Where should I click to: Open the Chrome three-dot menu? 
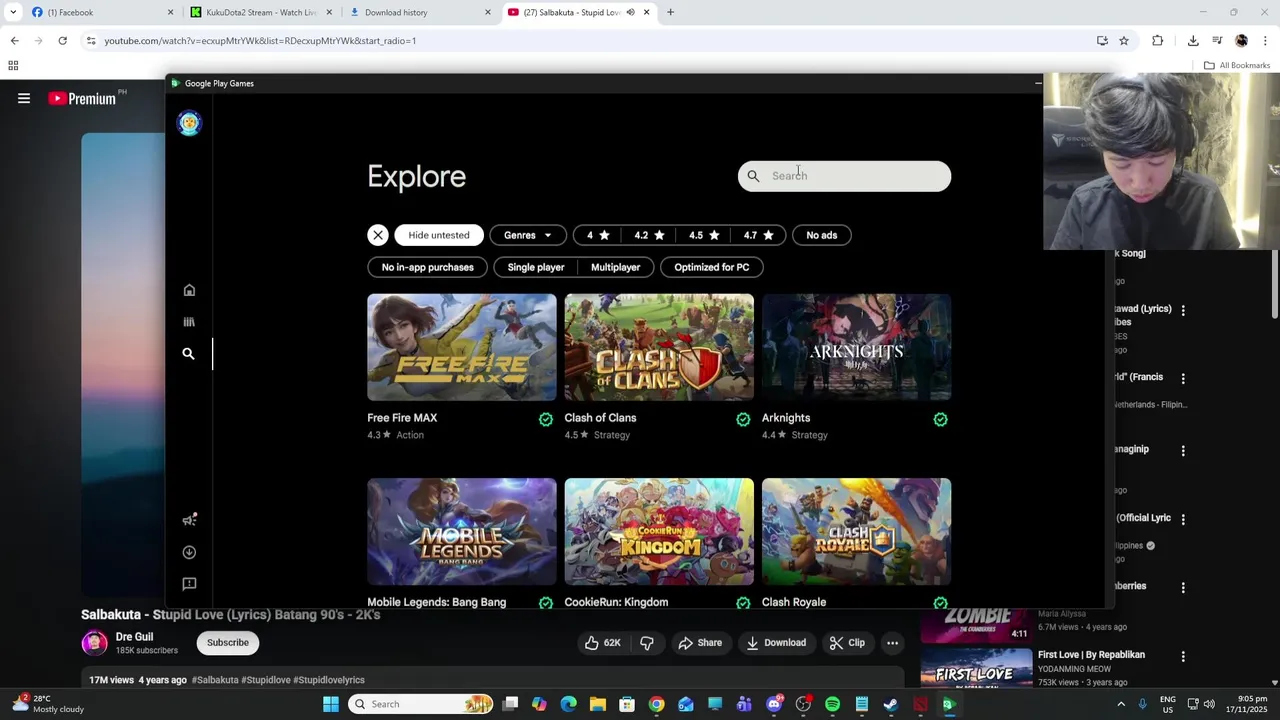tap(1265, 41)
